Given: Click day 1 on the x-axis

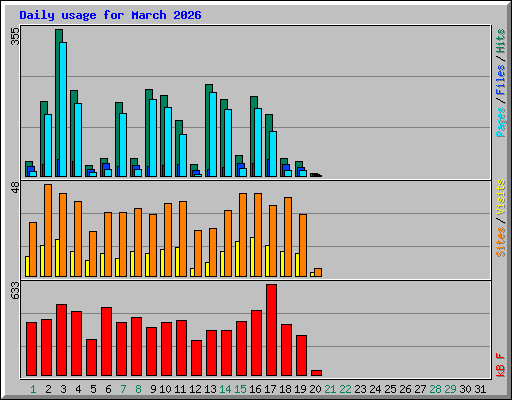Looking at the screenshot, I should [33, 389].
